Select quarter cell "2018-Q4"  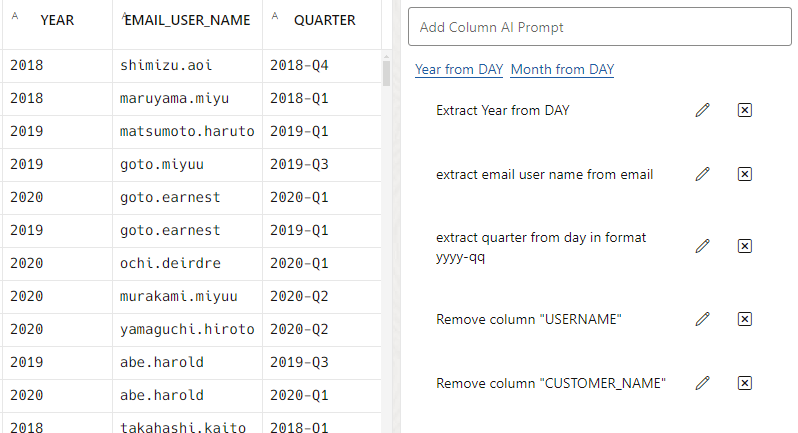pyautogui.click(x=322, y=66)
